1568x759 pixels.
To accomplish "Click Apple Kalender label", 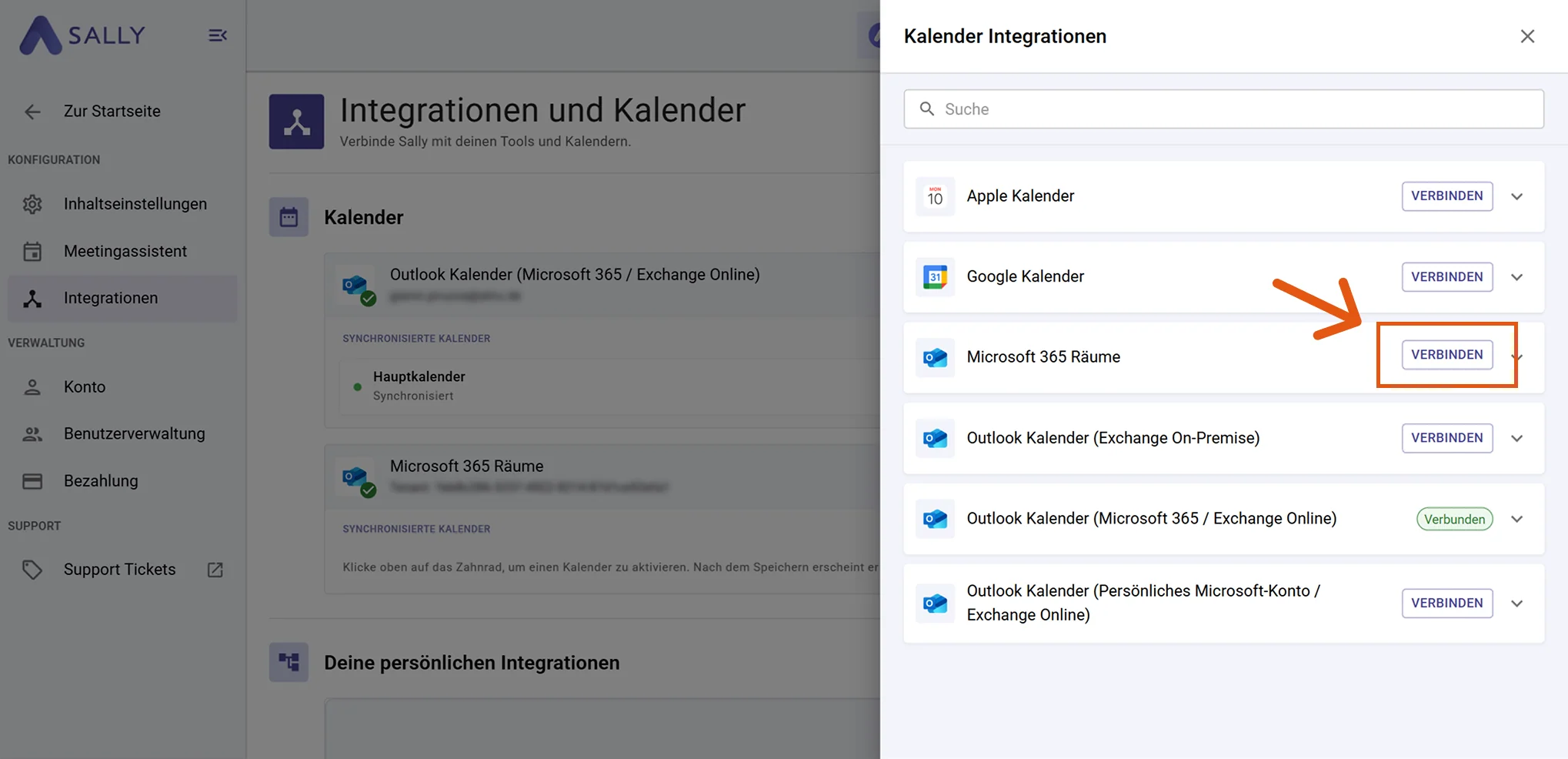I will (x=1020, y=196).
